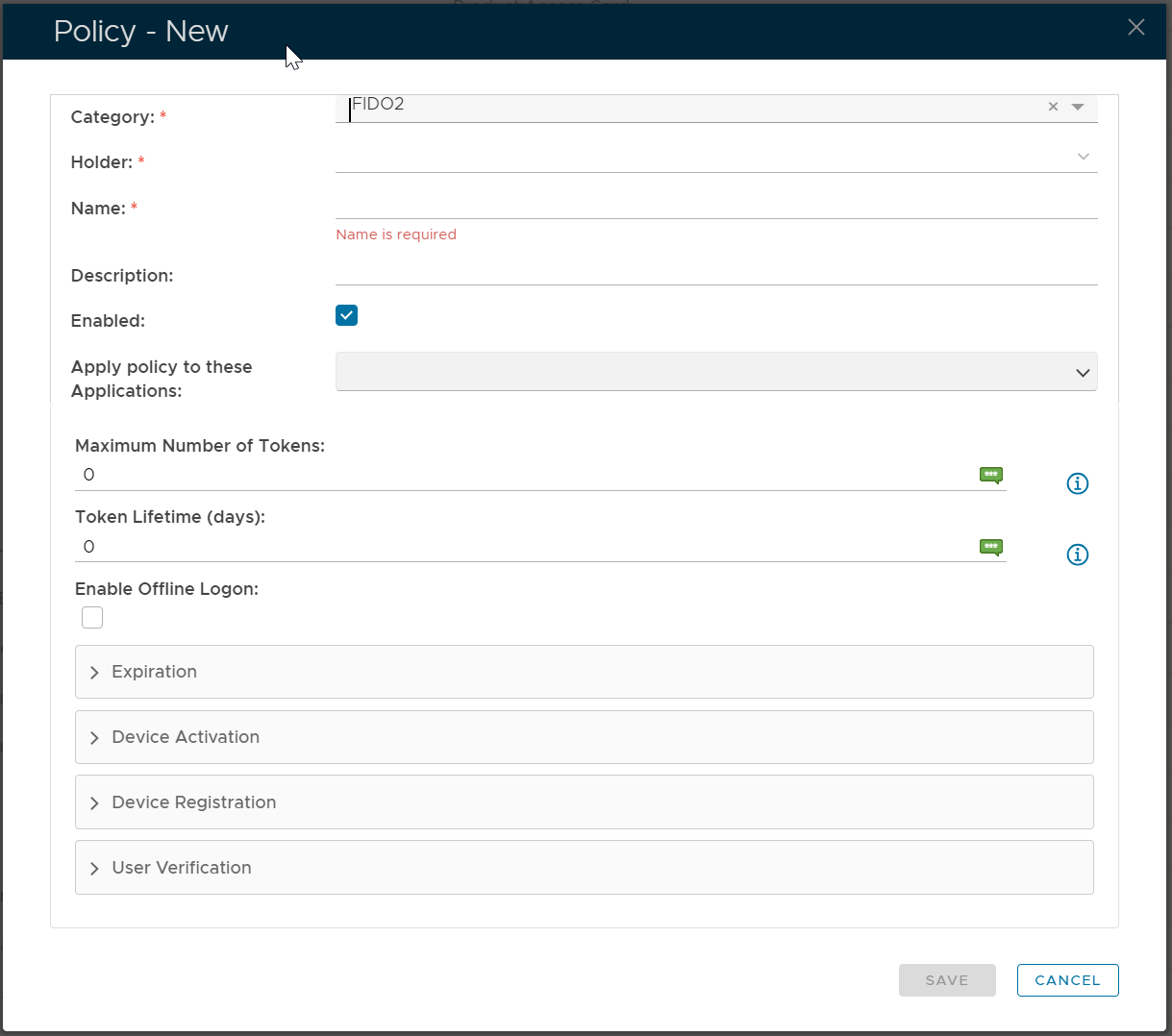Image resolution: width=1172 pixels, height=1036 pixels.
Task: Clear the FIDO2 category selection
Action: (x=1053, y=107)
